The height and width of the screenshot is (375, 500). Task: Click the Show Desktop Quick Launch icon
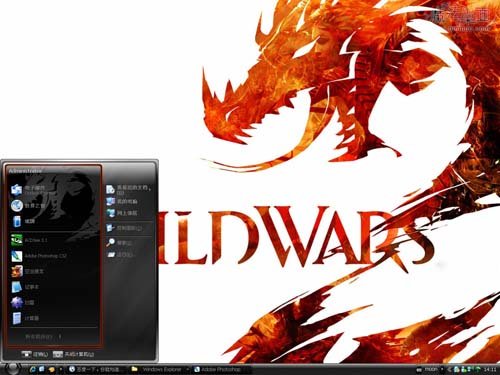tap(42, 369)
